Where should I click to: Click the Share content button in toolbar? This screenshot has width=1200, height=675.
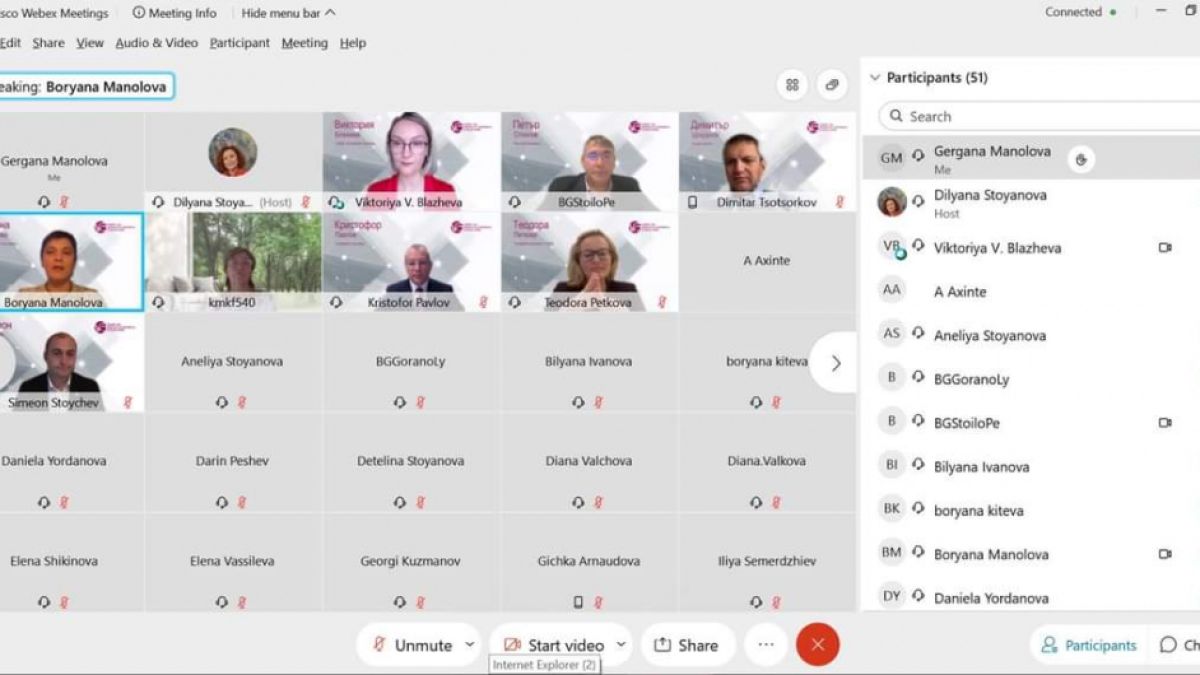click(687, 645)
